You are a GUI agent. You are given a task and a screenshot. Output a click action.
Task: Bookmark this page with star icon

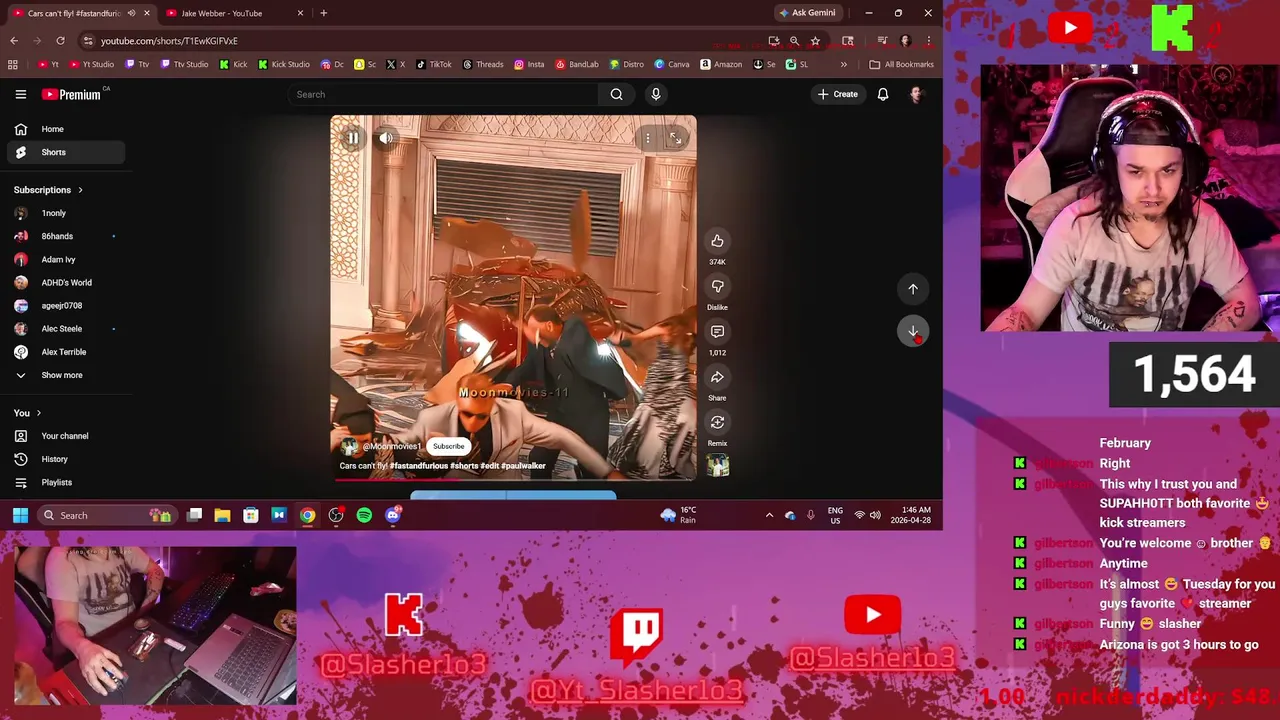click(x=815, y=41)
